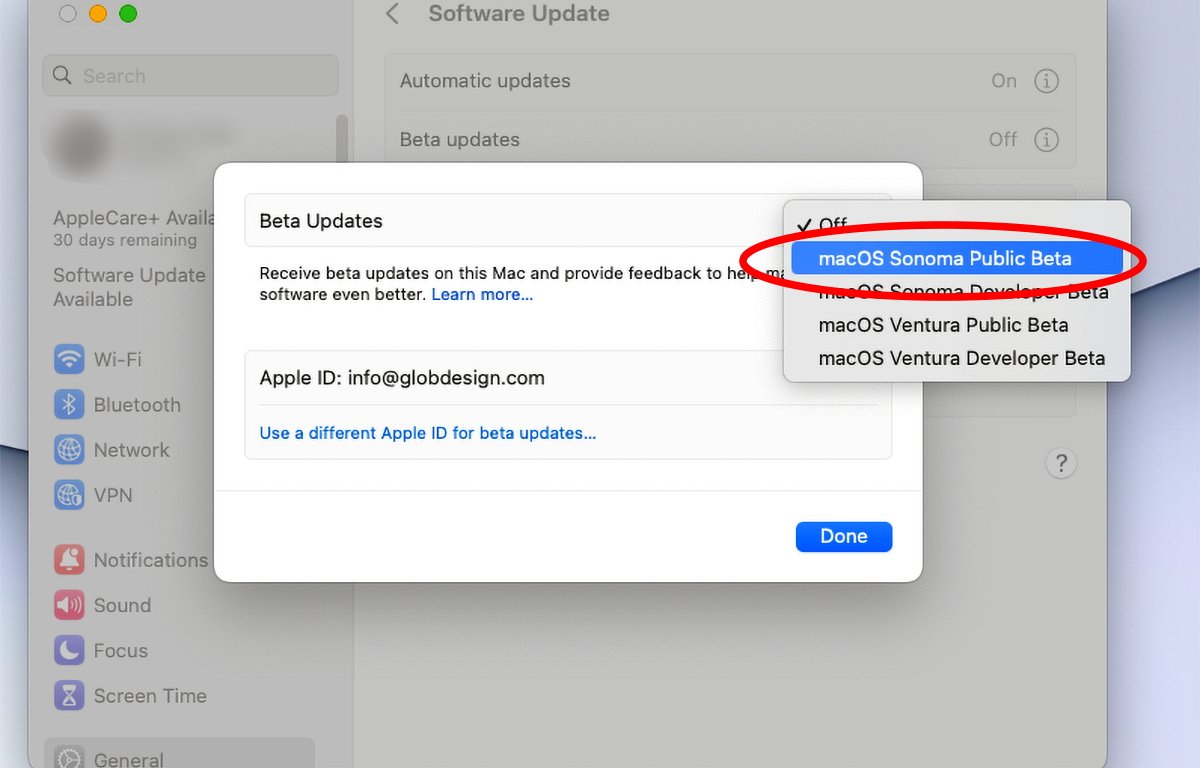
Task: Go back using the chevron arrow
Action: (393, 14)
